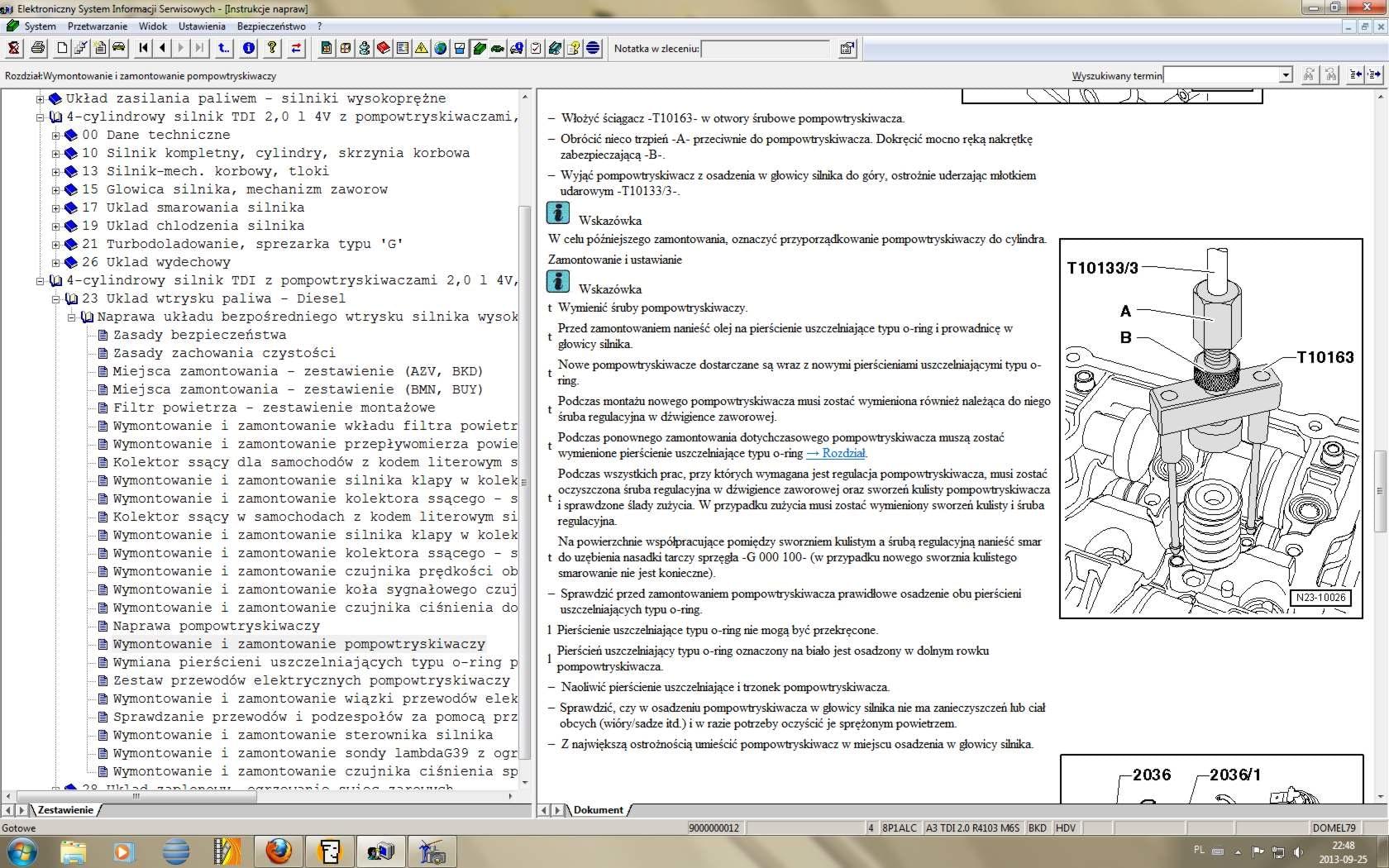This screenshot has width=1389, height=868.
Task: Collapse '23 Uklad wtrysku paliwa - Diesel' node
Action: pyautogui.click(x=55, y=298)
